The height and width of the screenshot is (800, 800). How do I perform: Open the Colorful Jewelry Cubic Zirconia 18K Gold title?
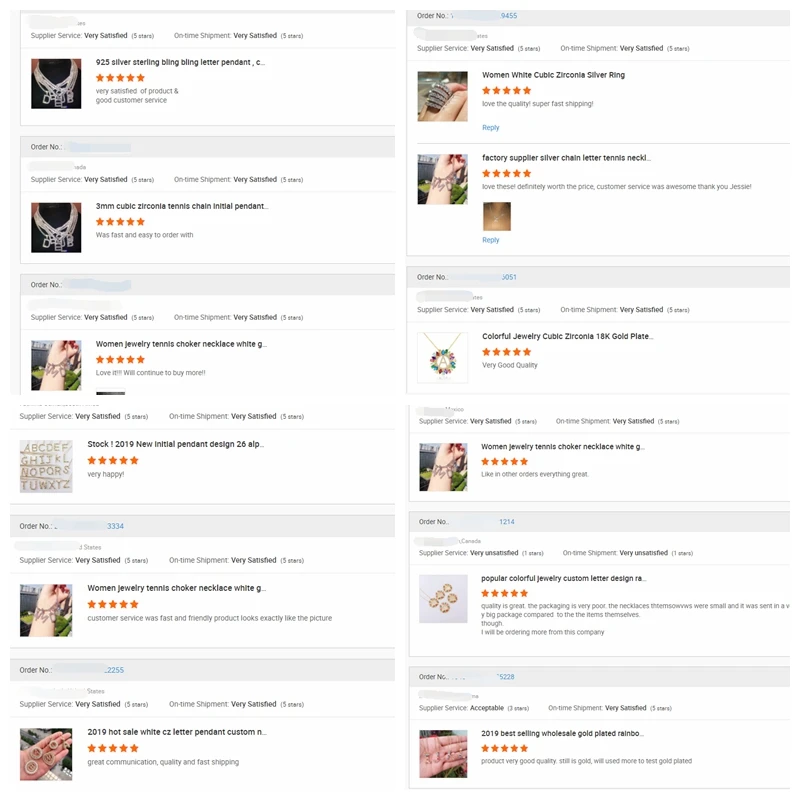pos(567,336)
